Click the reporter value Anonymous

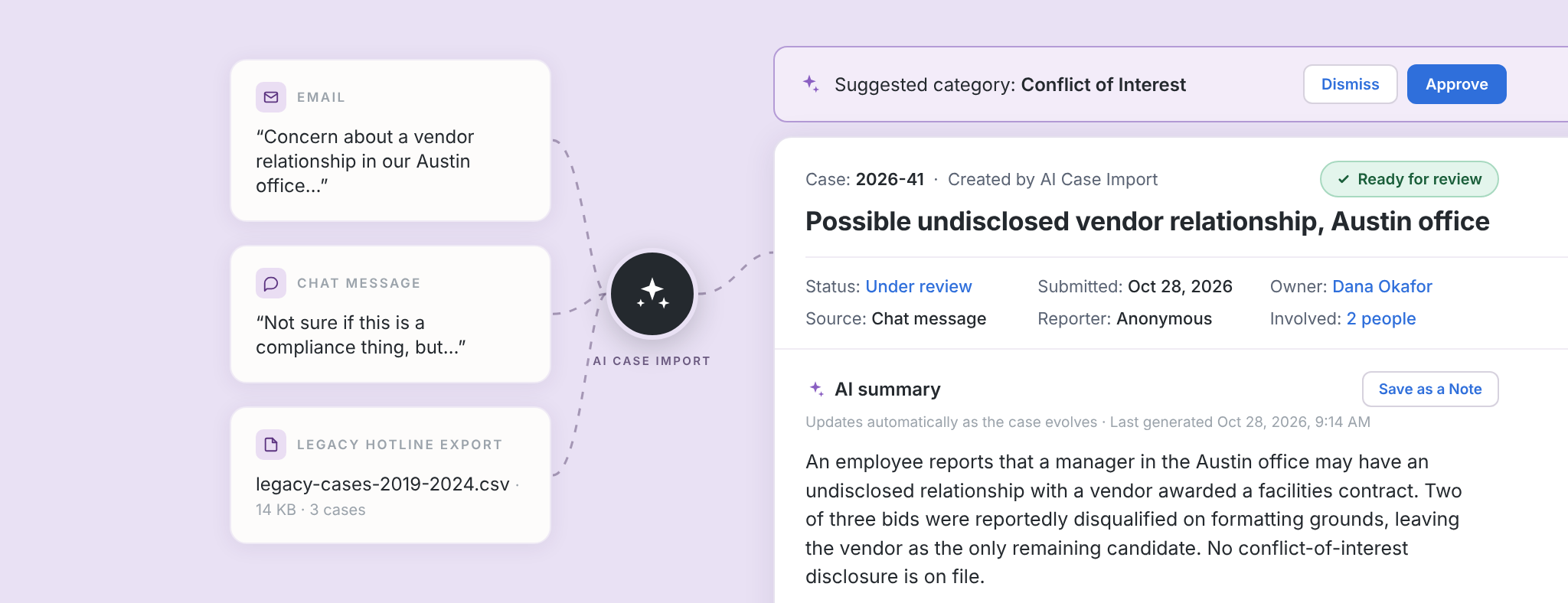(1164, 318)
